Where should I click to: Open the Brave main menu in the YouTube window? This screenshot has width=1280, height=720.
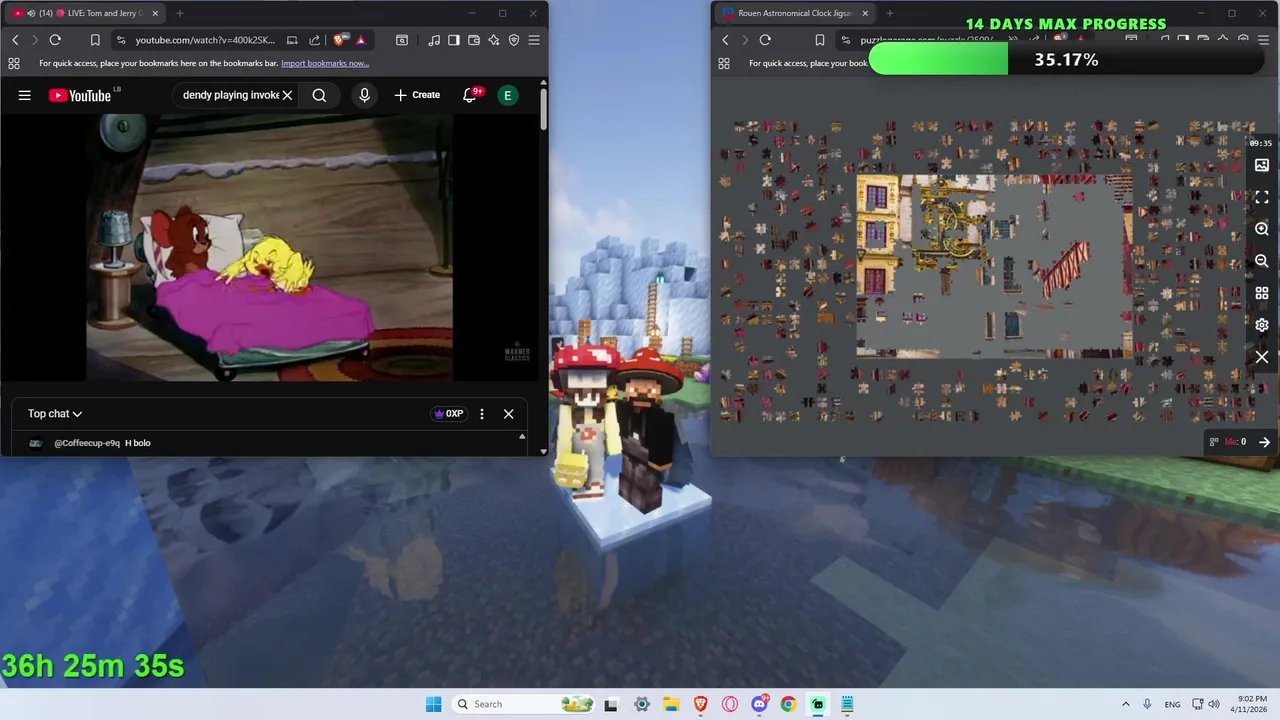click(534, 40)
